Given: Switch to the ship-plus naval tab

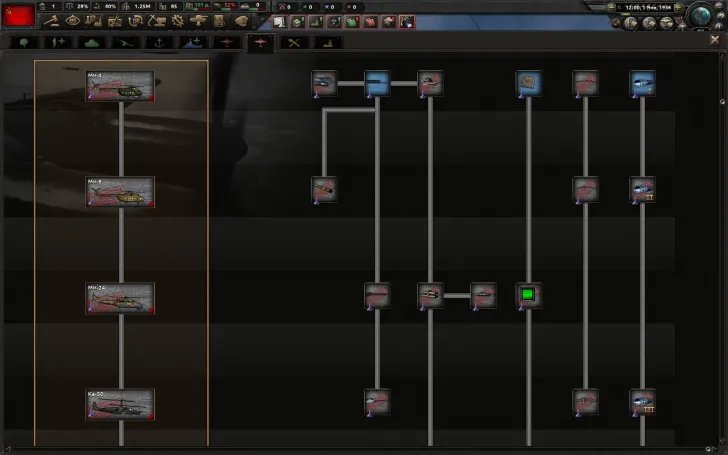Looking at the screenshot, I should pos(193,43).
